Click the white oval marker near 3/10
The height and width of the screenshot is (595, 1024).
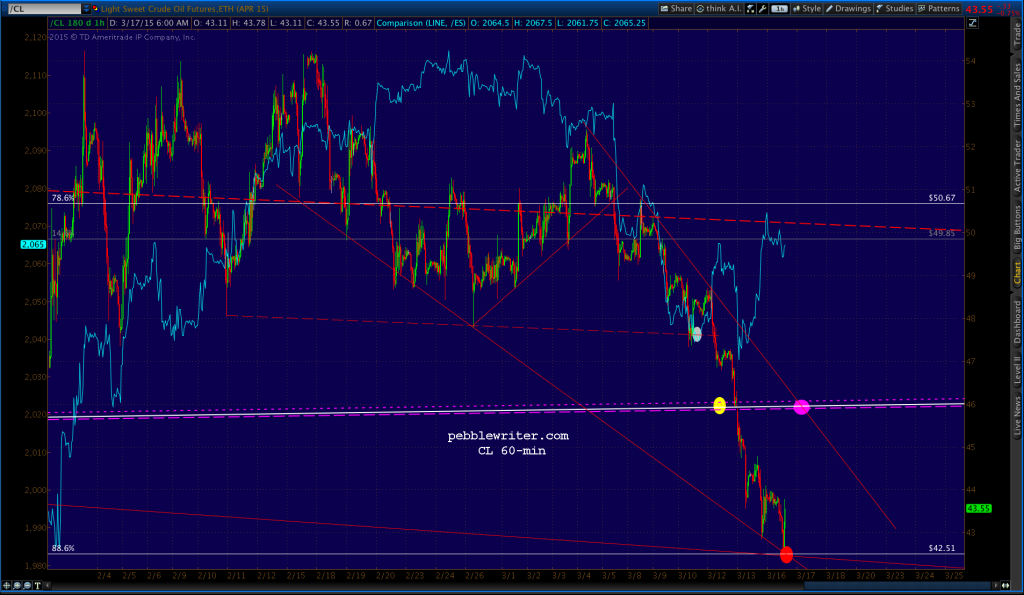(x=696, y=334)
